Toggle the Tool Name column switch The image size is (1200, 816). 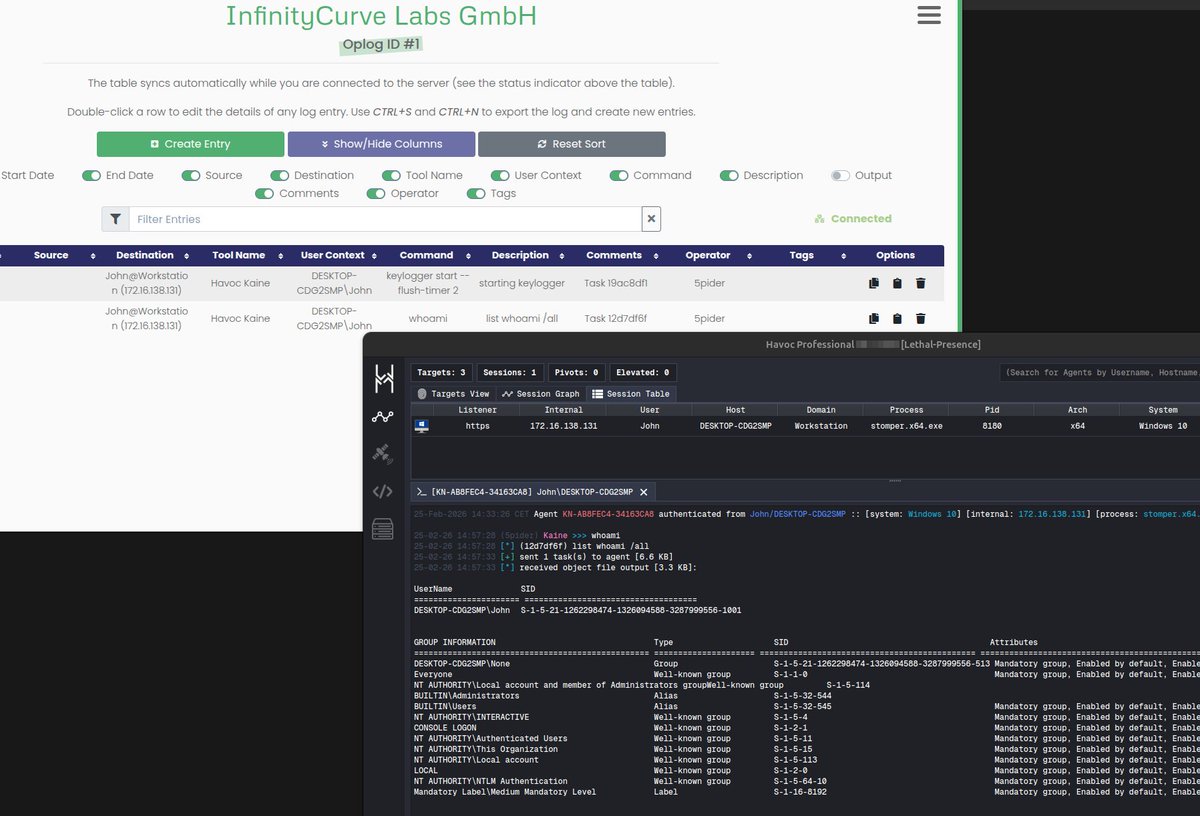click(x=391, y=176)
